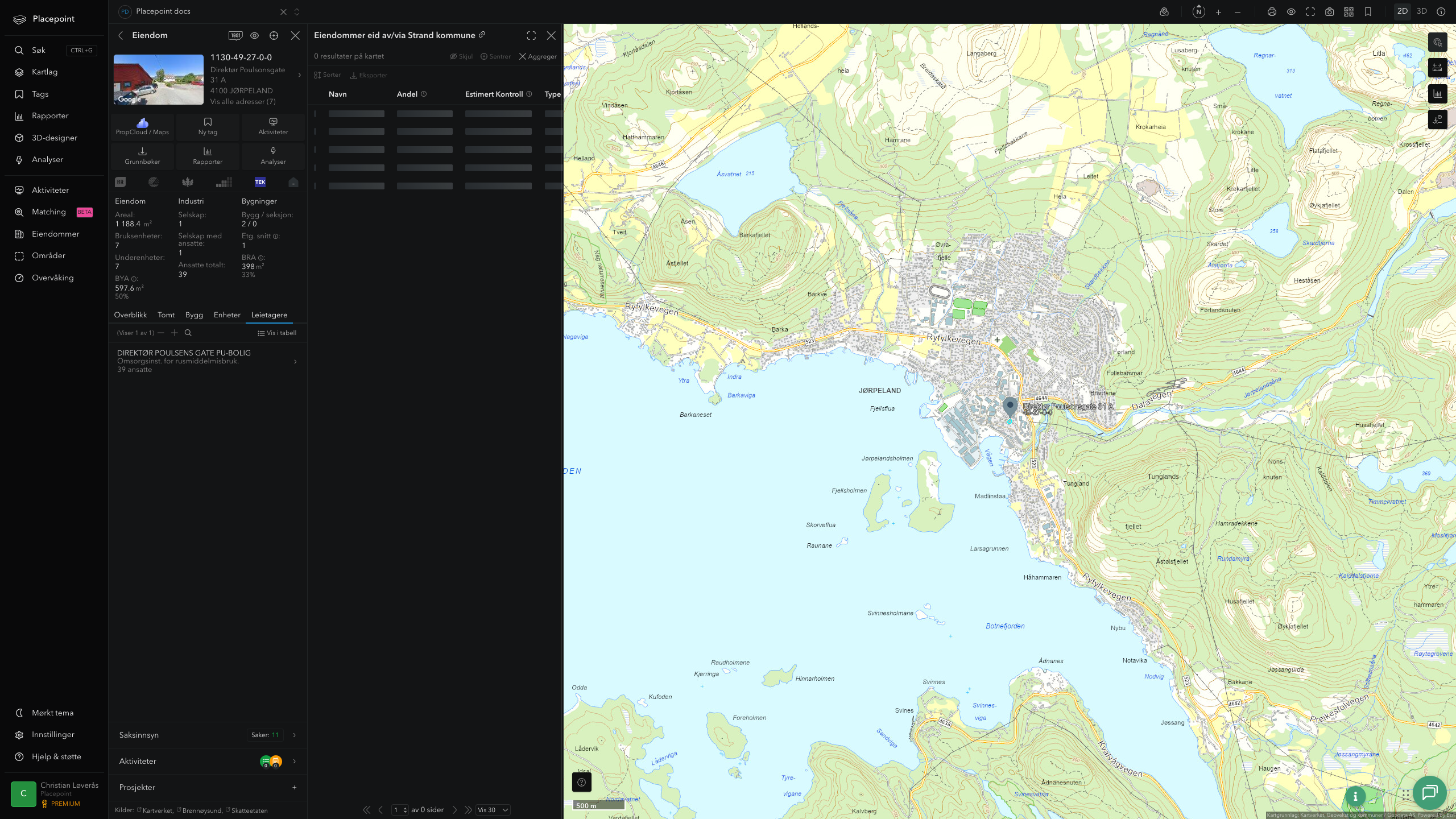
Task: Click the BR registry badge icon
Action: point(120,182)
